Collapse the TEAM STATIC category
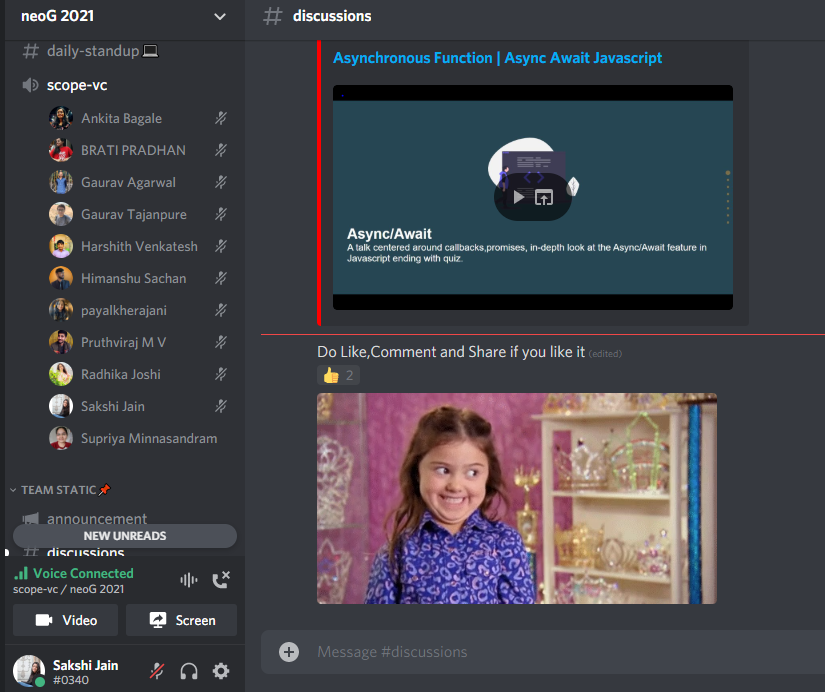 pyautogui.click(x=59, y=490)
